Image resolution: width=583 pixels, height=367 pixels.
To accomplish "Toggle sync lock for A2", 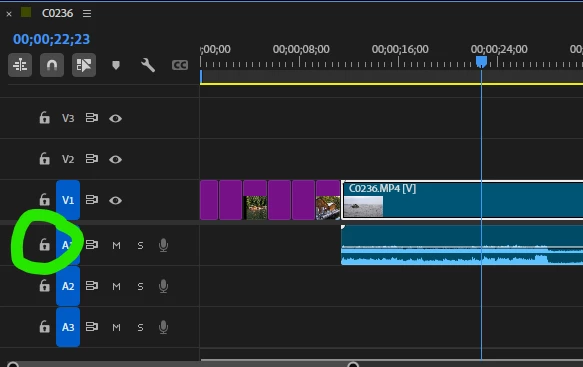I will [92, 286].
